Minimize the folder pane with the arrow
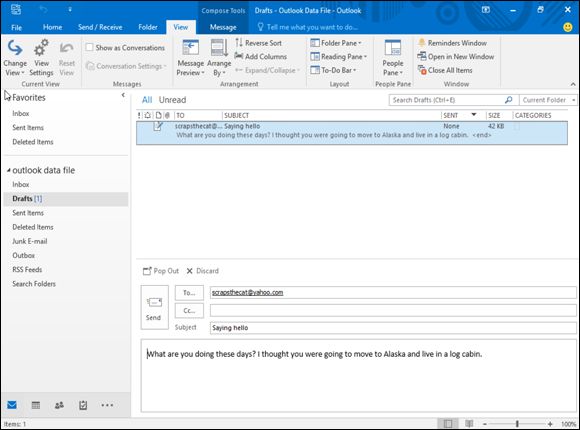 coord(123,95)
